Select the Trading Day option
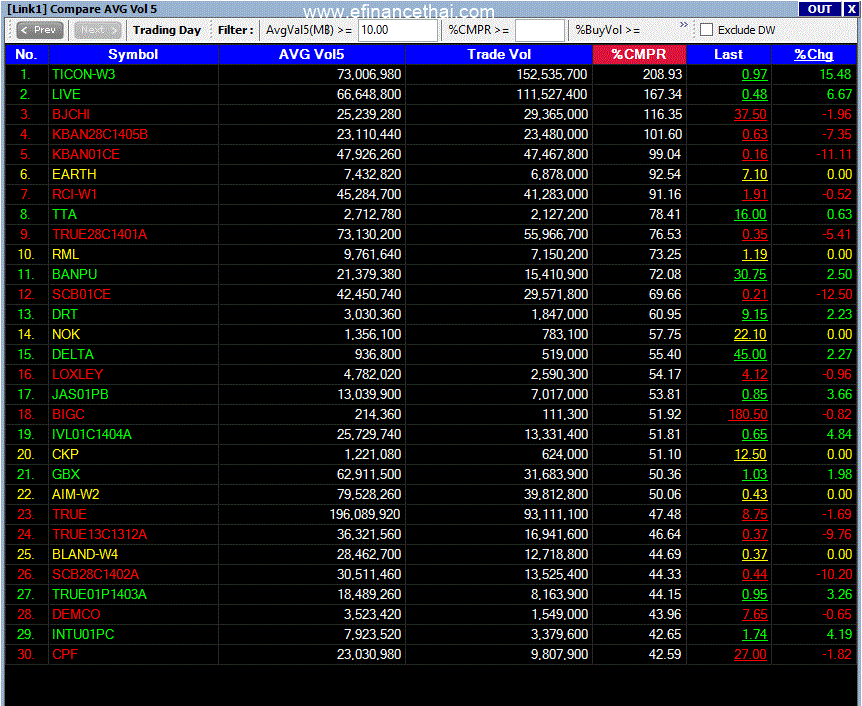Viewport: 862px width, 706px height. coord(167,30)
